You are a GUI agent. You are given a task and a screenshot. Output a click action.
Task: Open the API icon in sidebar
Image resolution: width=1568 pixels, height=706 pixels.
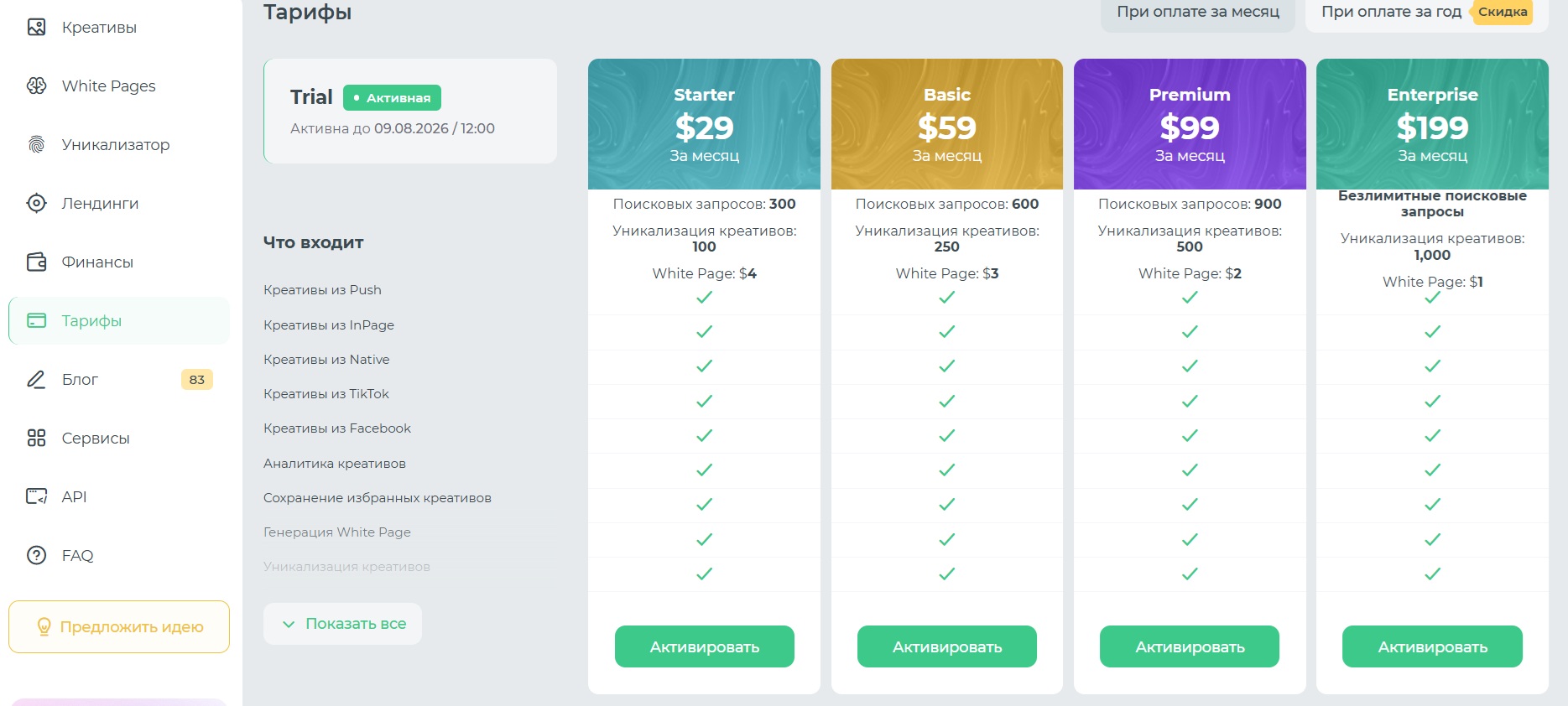pos(36,496)
